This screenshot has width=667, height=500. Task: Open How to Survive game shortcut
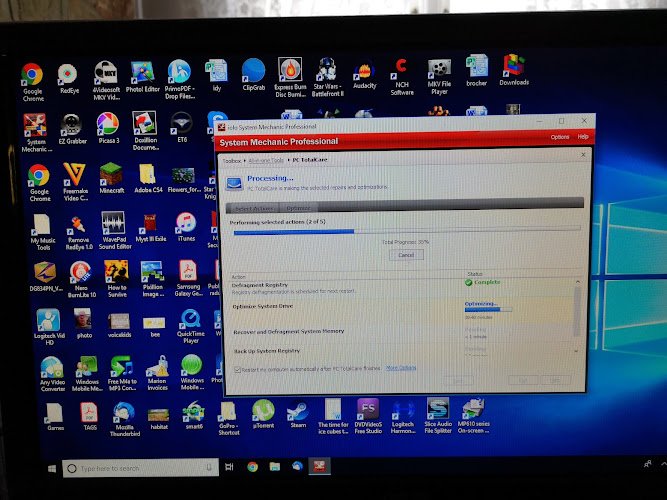click(x=117, y=279)
